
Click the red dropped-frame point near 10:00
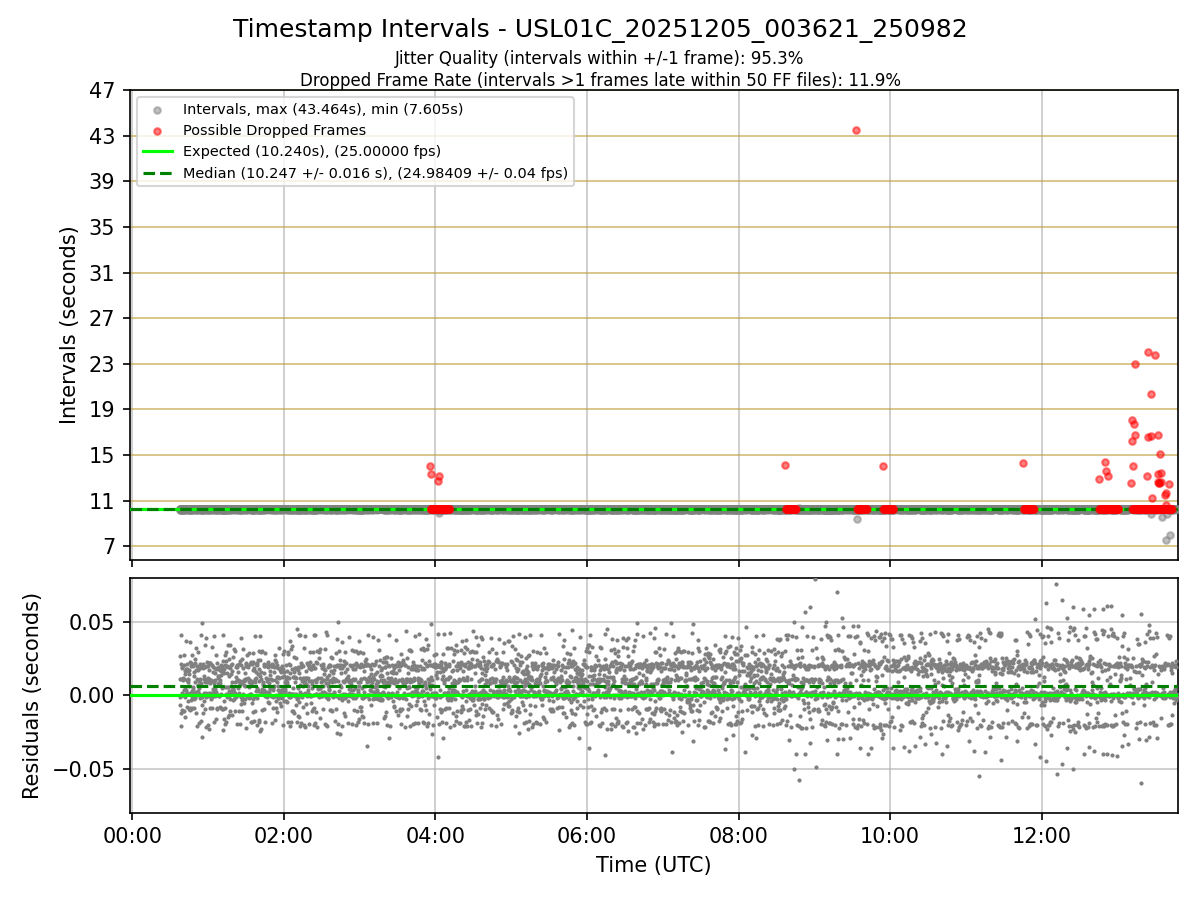tap(883, 466)
